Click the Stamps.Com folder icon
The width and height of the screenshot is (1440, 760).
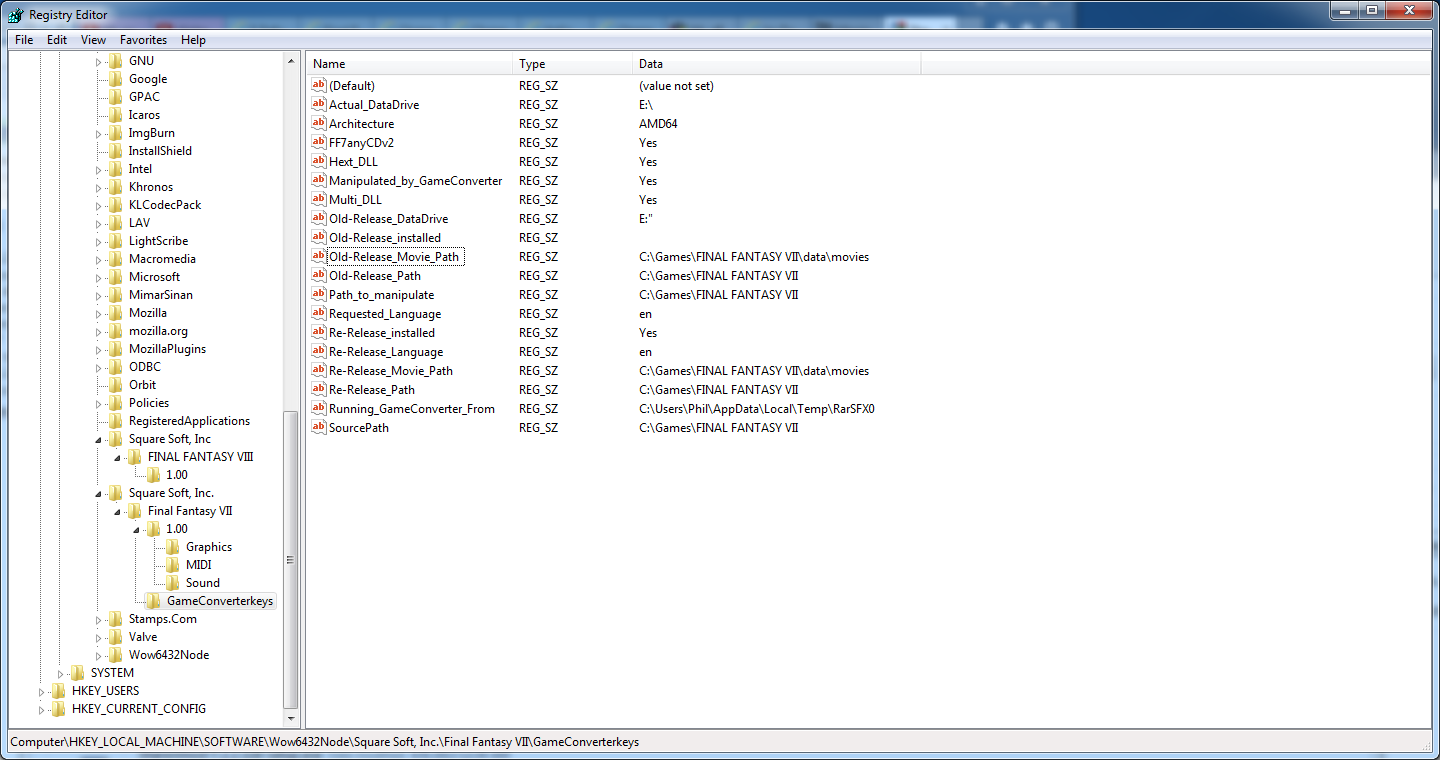pyautogui.click(x=116, y=619)
